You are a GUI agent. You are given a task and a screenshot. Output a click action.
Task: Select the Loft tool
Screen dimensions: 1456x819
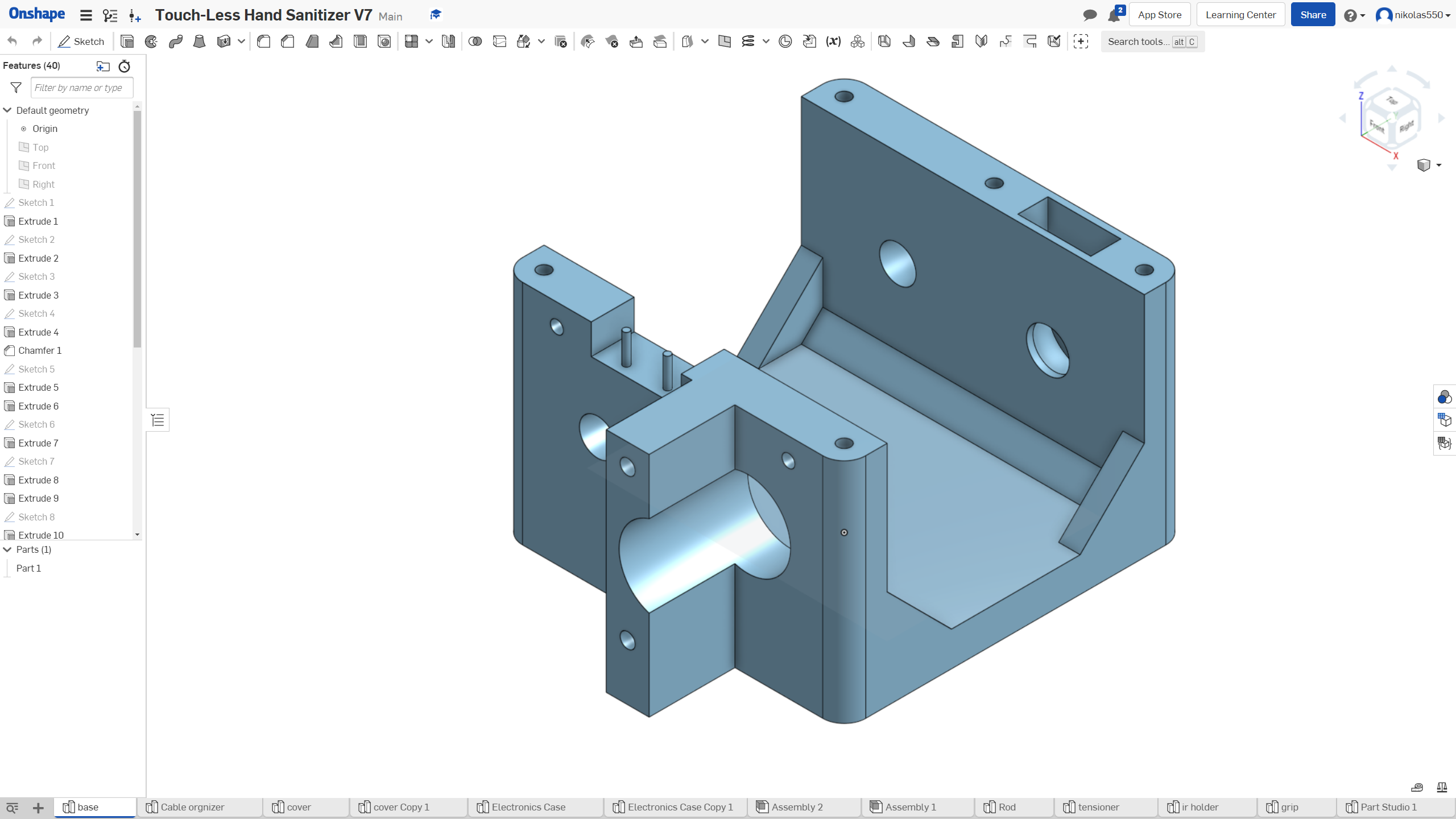(x=198, y=41)
